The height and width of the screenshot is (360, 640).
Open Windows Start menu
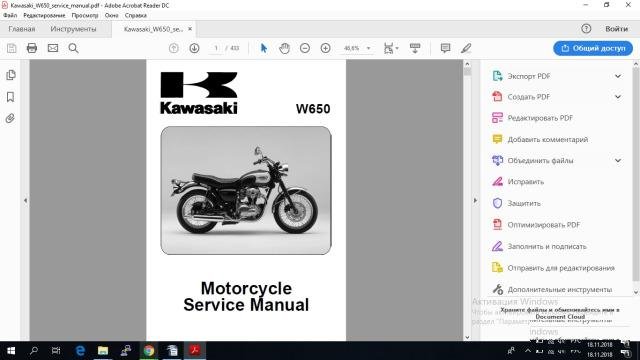pos(11,351)
